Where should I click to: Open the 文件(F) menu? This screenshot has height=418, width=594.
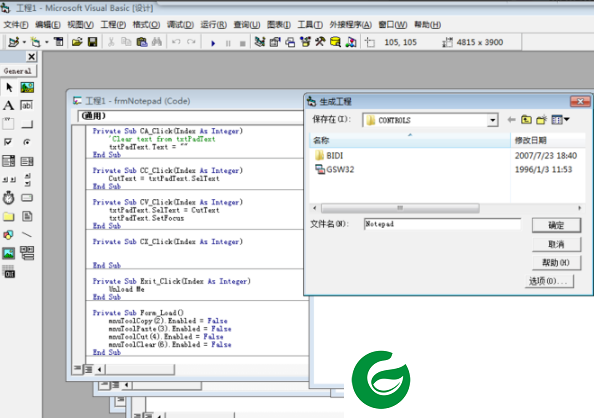coord(16,25)
